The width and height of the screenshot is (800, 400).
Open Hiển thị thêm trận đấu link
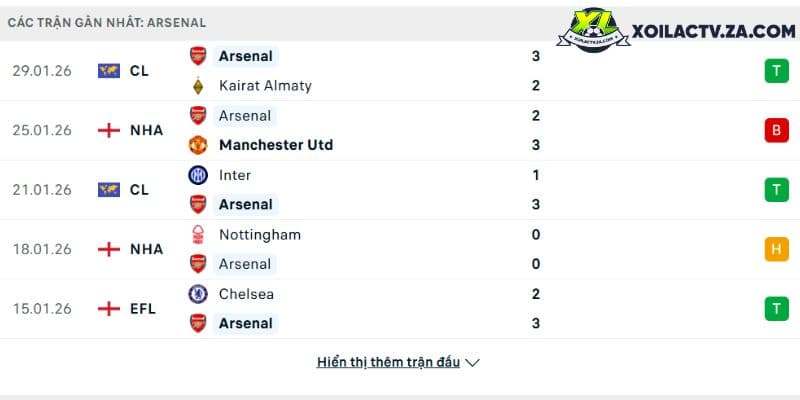click(388, 362)
